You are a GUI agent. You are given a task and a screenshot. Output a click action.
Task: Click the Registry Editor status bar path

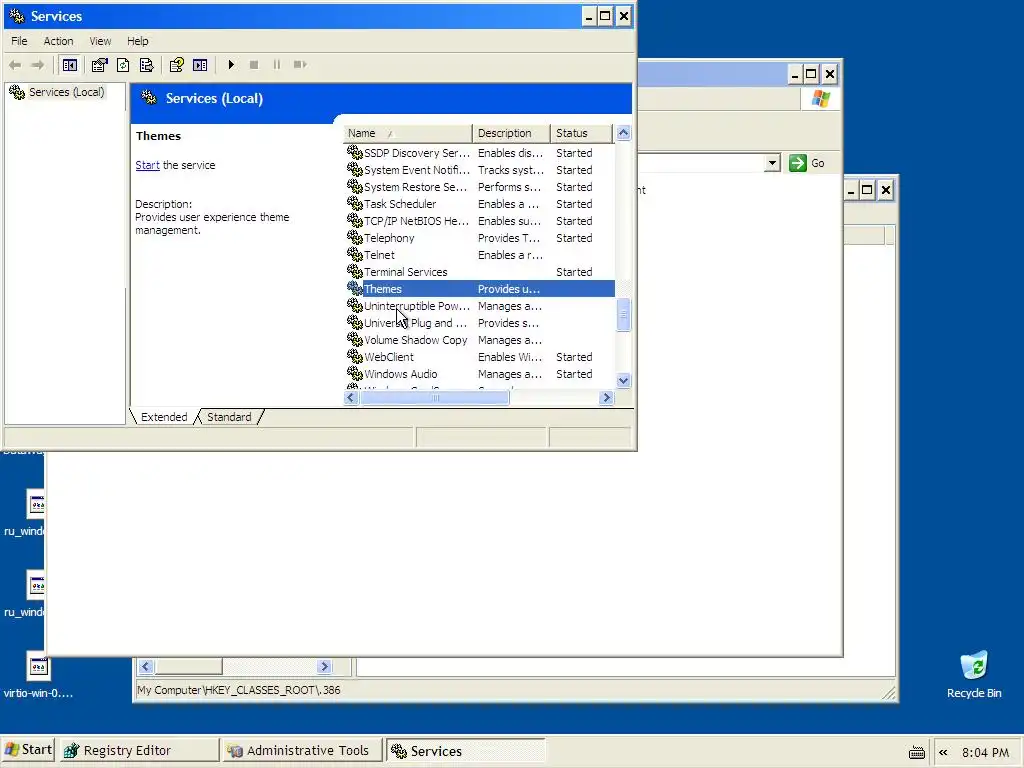tap(238, 690)
